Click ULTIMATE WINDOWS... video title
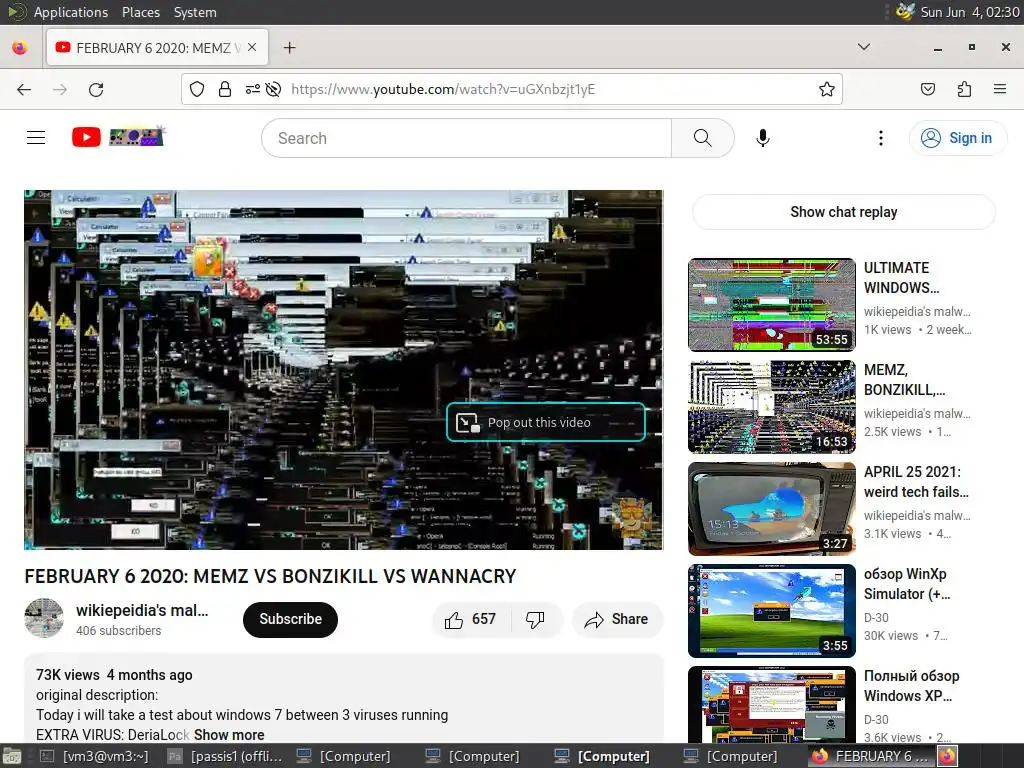This screenshot has width=1024, height=768. point(902,278)
